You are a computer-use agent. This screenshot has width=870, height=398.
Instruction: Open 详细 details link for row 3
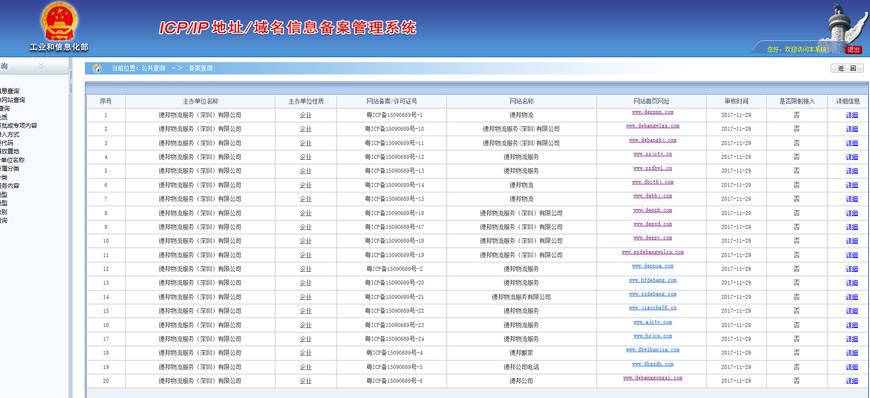click(x=852, y=143)
